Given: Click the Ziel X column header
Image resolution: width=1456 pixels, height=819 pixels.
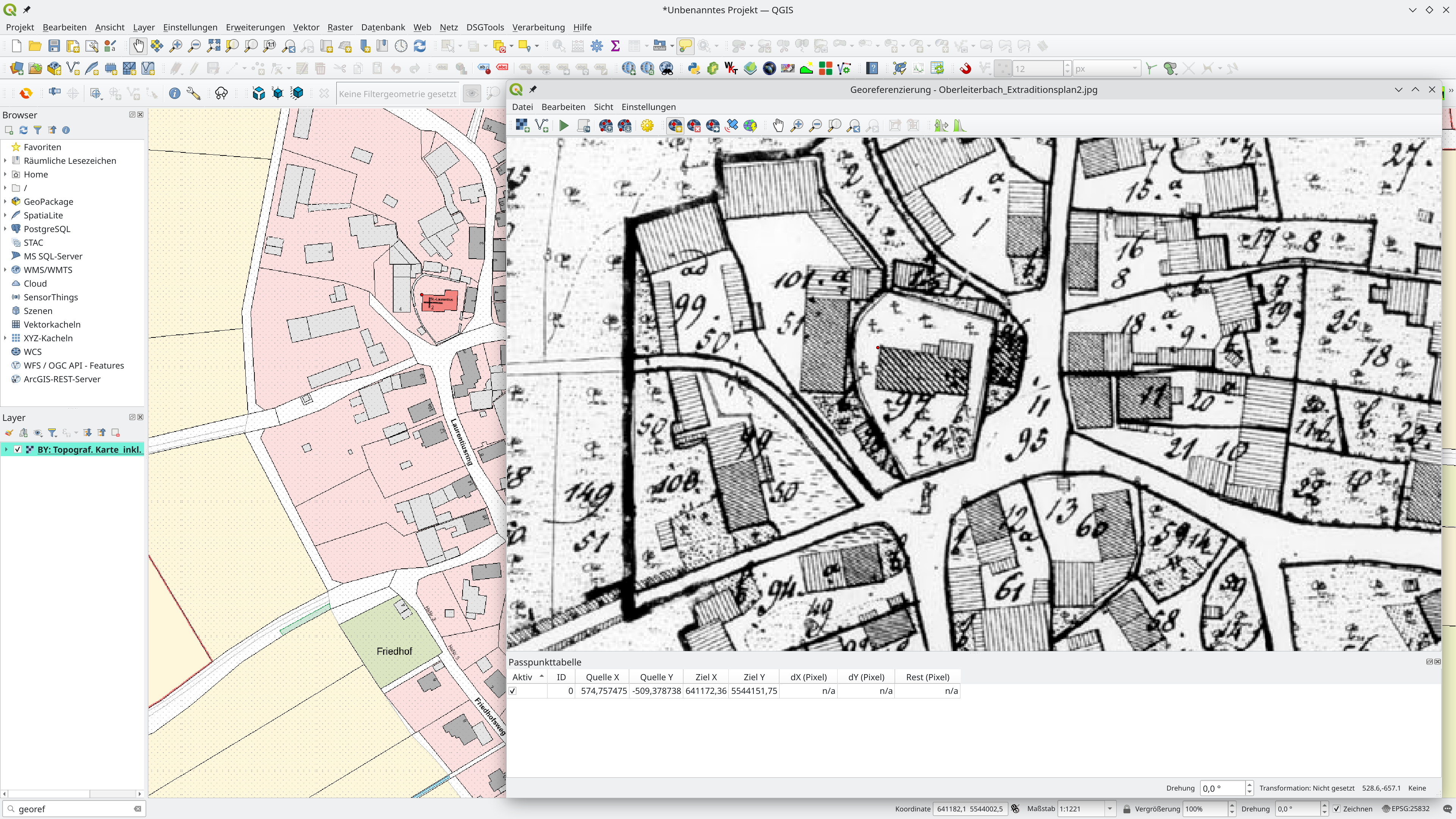Looking at the screenshot, I should click(706, 677).
